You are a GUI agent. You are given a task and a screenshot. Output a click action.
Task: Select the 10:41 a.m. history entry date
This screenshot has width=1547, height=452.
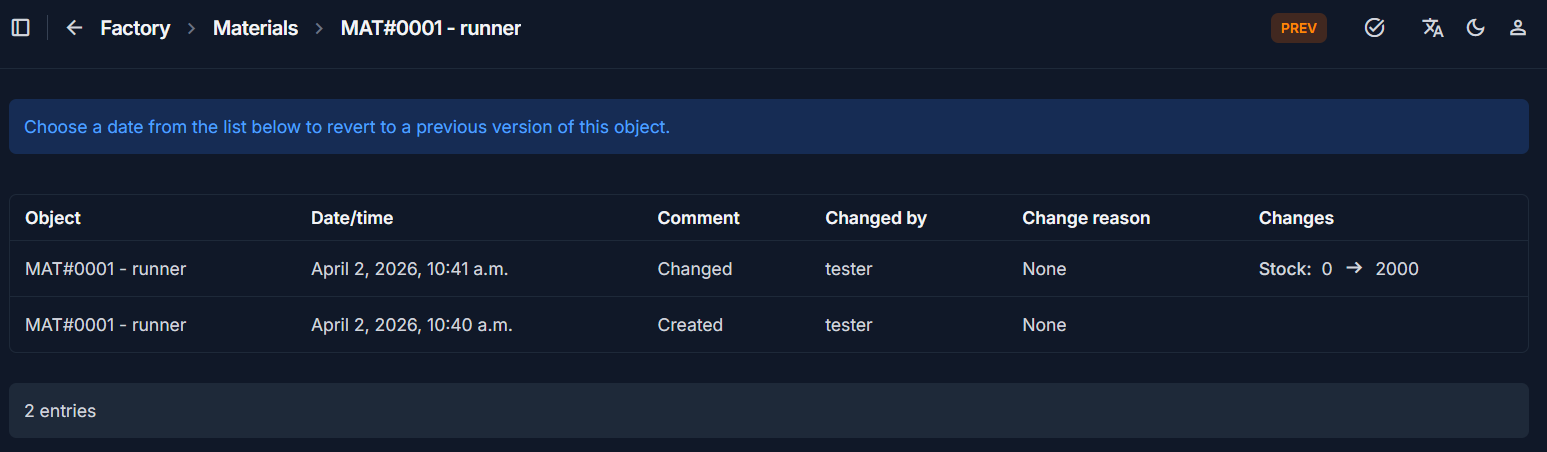(410, 269)
